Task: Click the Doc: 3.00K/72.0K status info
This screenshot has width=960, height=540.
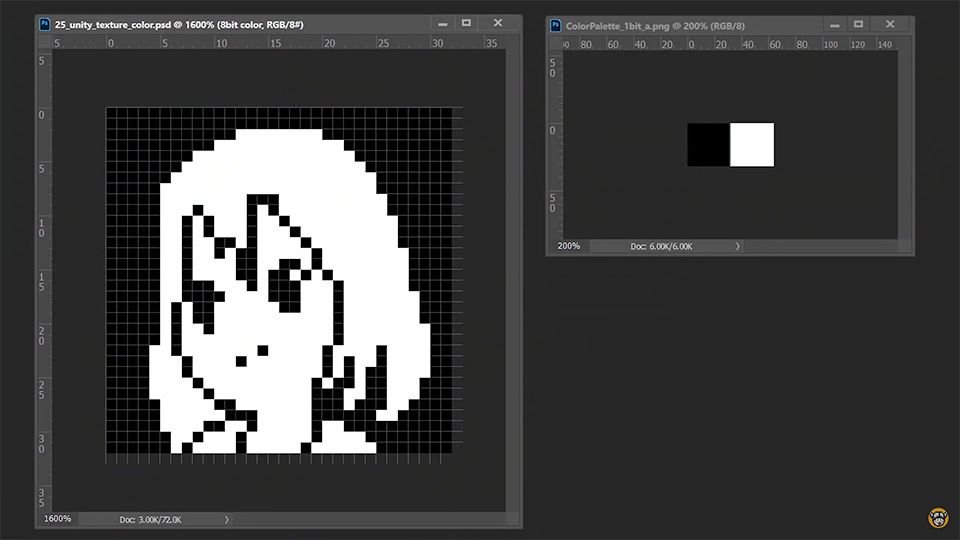Action: point(150,519)
